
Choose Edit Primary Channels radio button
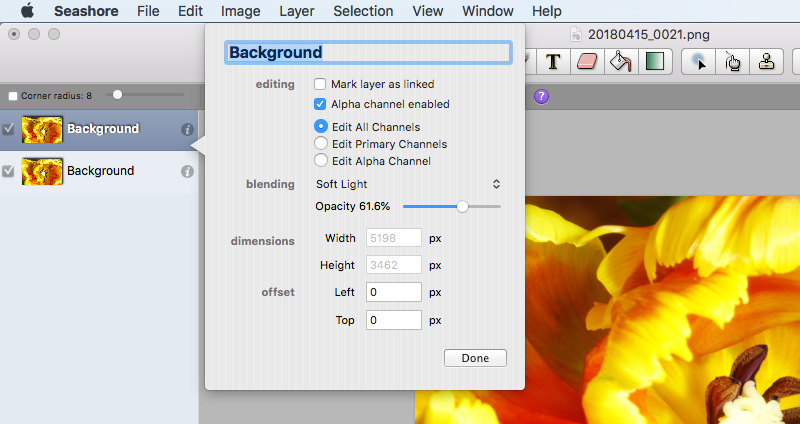click(x=320, y=144)
